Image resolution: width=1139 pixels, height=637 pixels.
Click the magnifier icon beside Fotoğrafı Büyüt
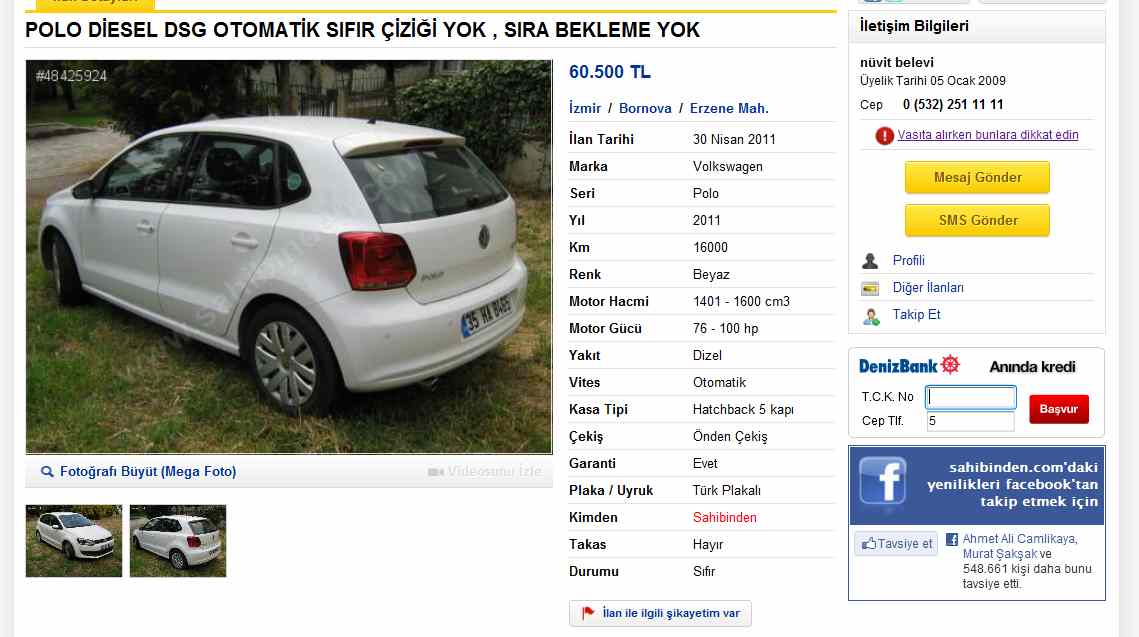[47, 471]
